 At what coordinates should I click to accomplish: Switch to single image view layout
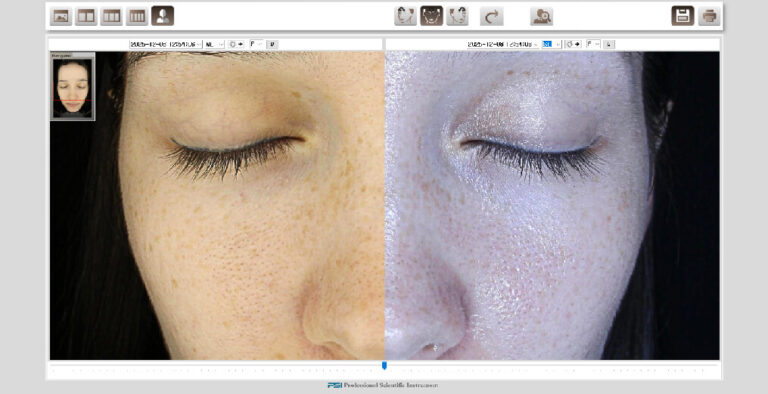point(61,17)
